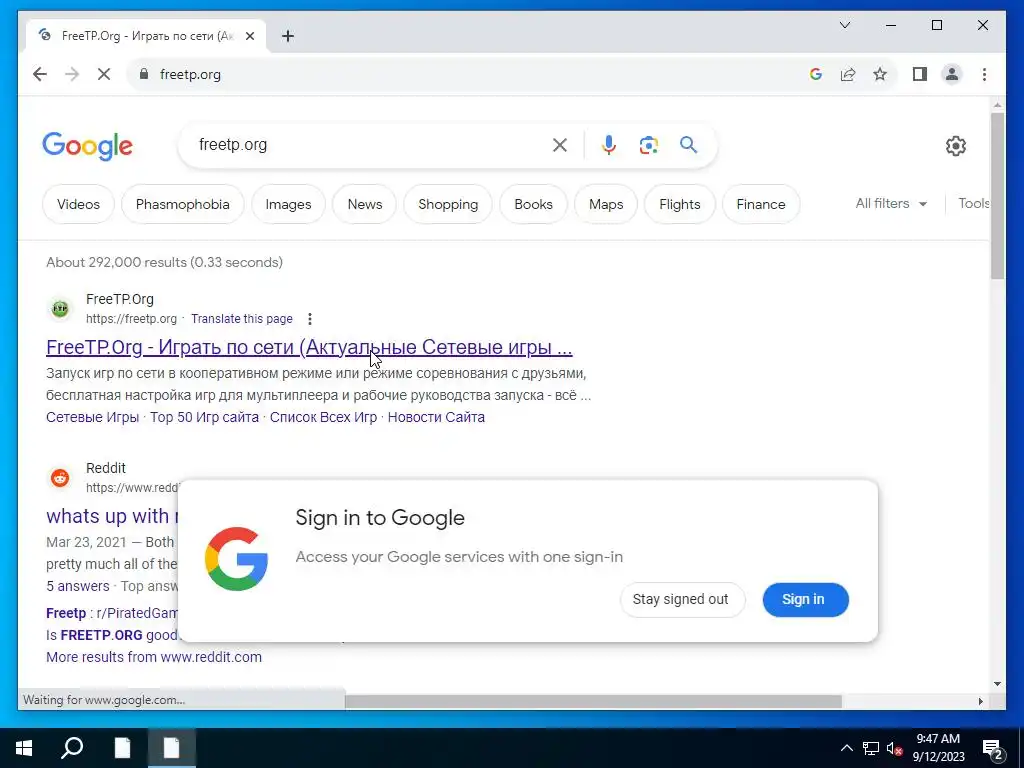The width and height of the screenshot is (1024, 768).
Task: Open Сетевые Игры sitelink
Action: coord(92,417)
